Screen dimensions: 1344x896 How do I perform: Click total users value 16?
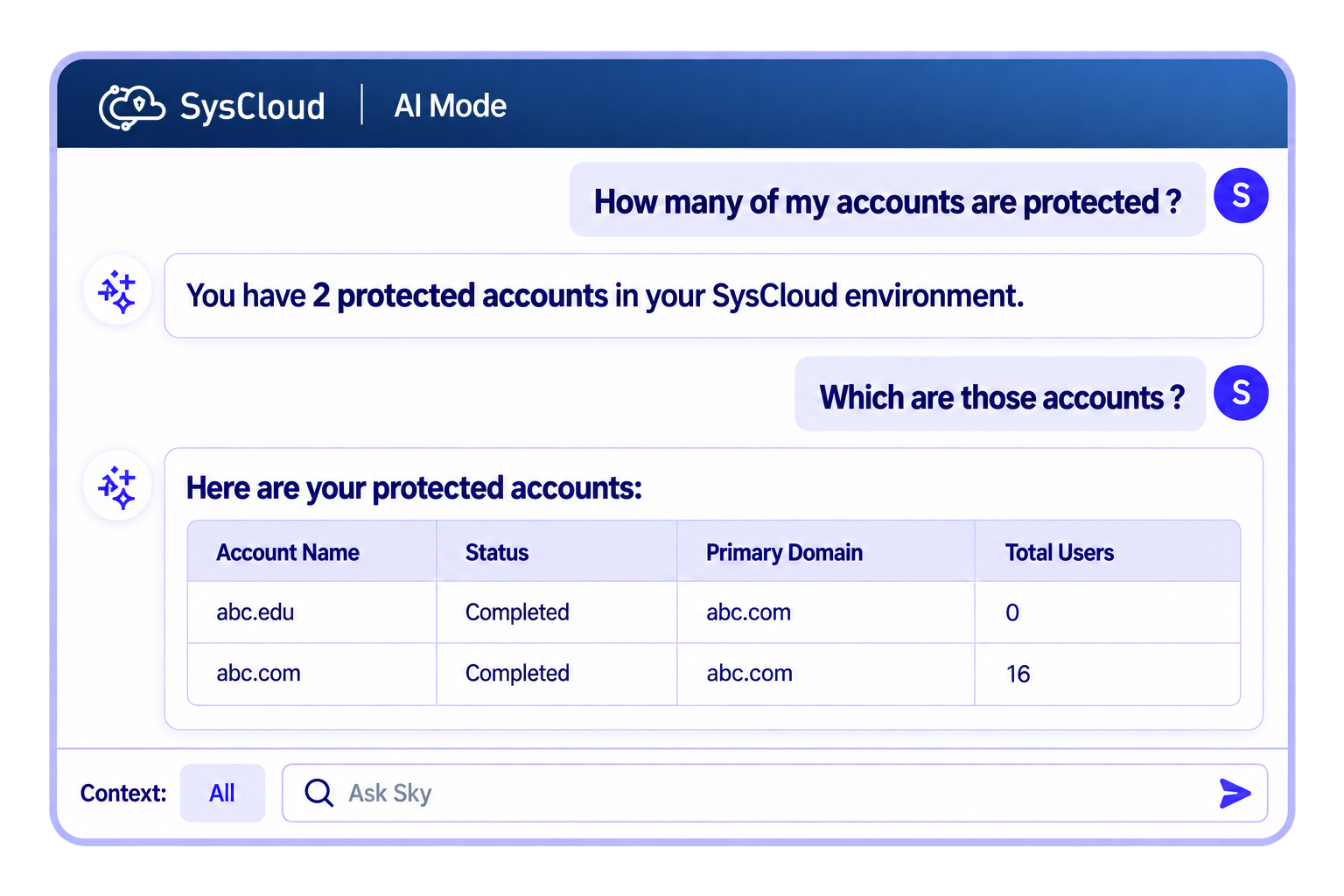point(1018,674)
